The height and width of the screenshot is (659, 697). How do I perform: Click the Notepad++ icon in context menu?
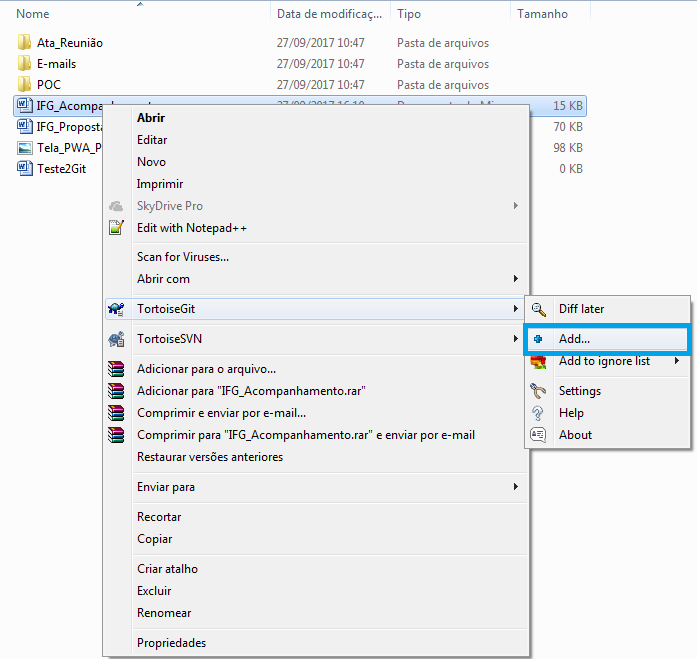point(116,228)
